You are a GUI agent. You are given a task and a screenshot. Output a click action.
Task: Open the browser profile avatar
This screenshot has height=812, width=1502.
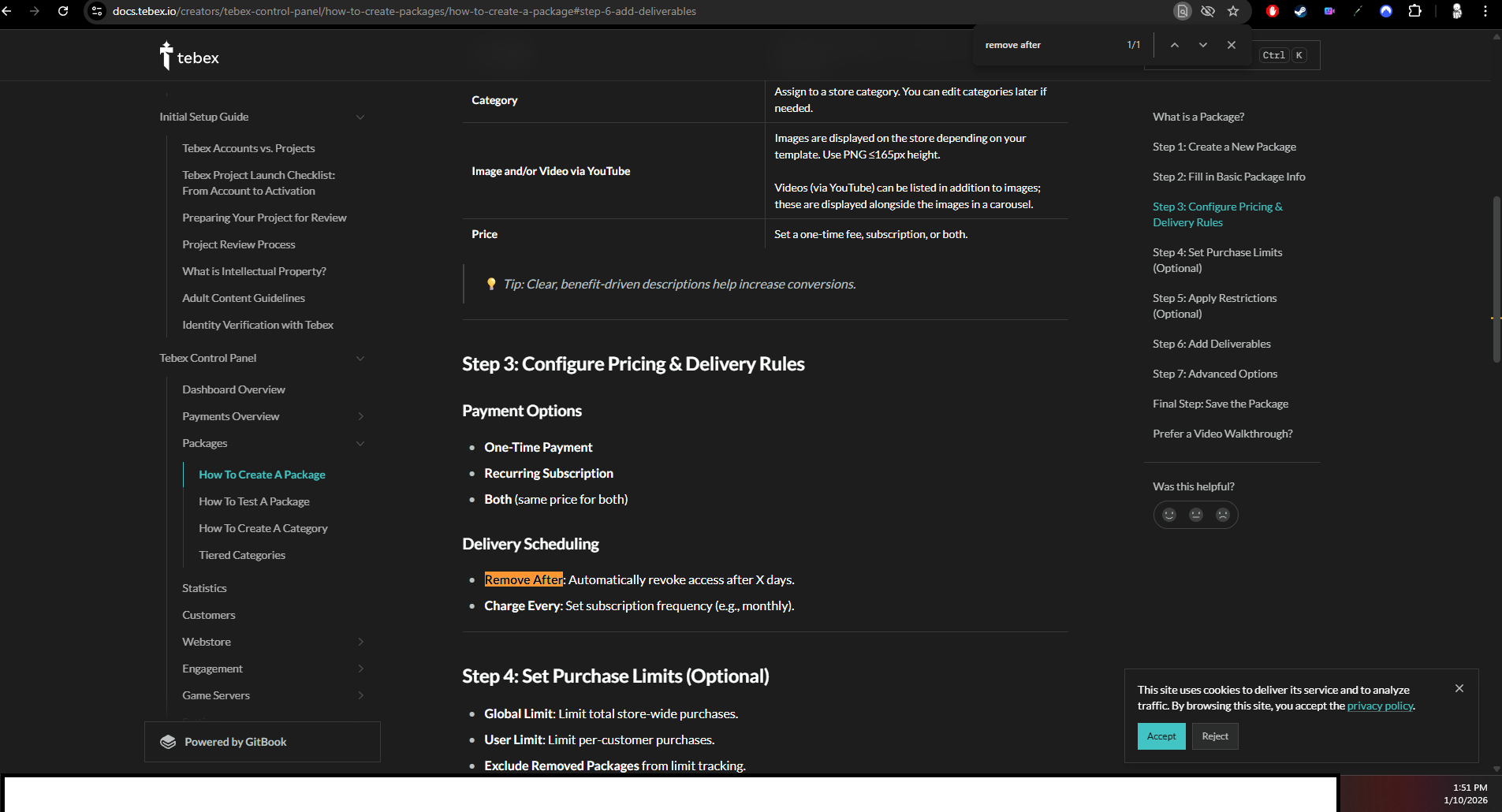point(1457,11)
